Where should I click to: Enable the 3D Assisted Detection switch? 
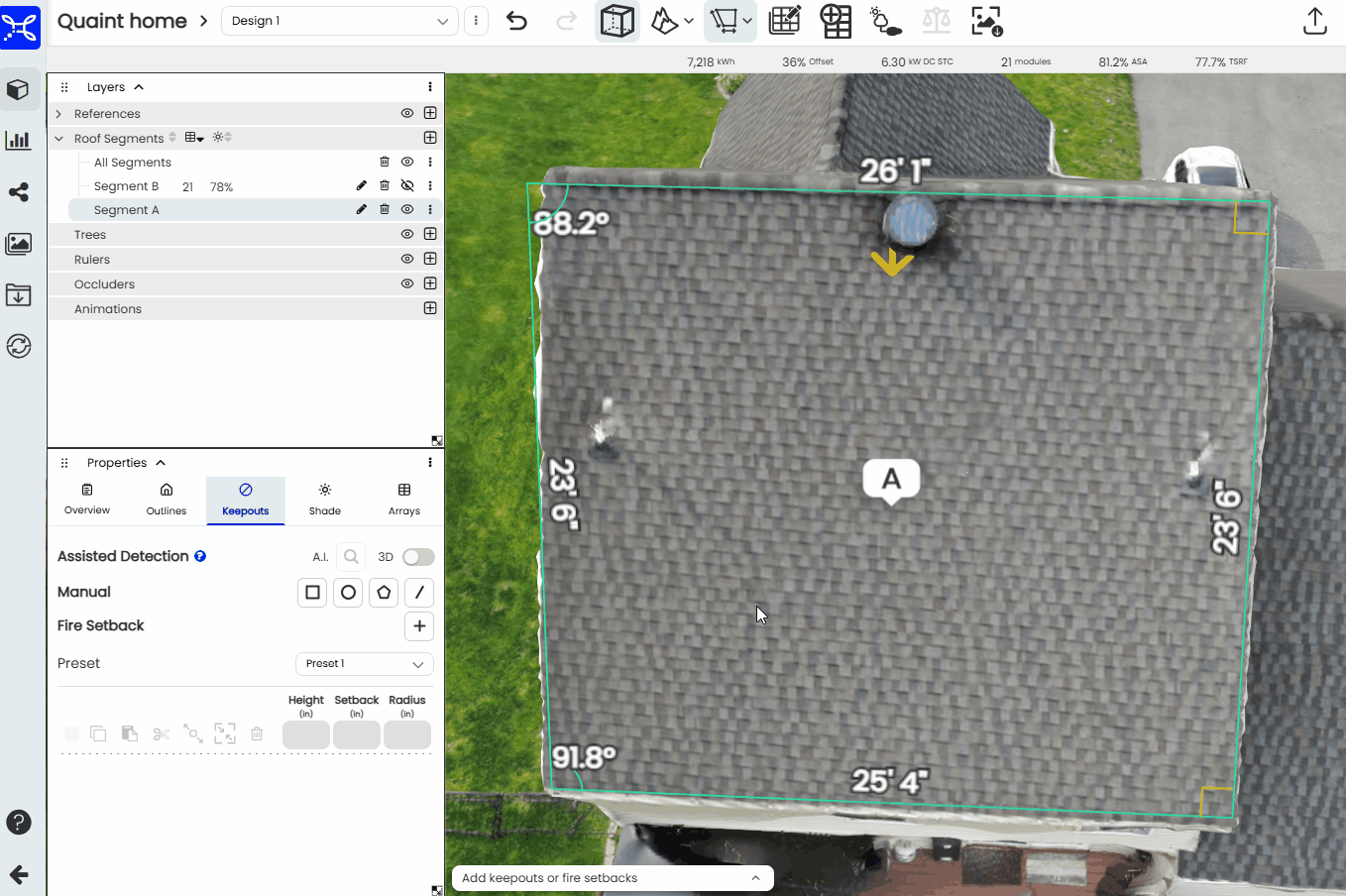point(417,557)
